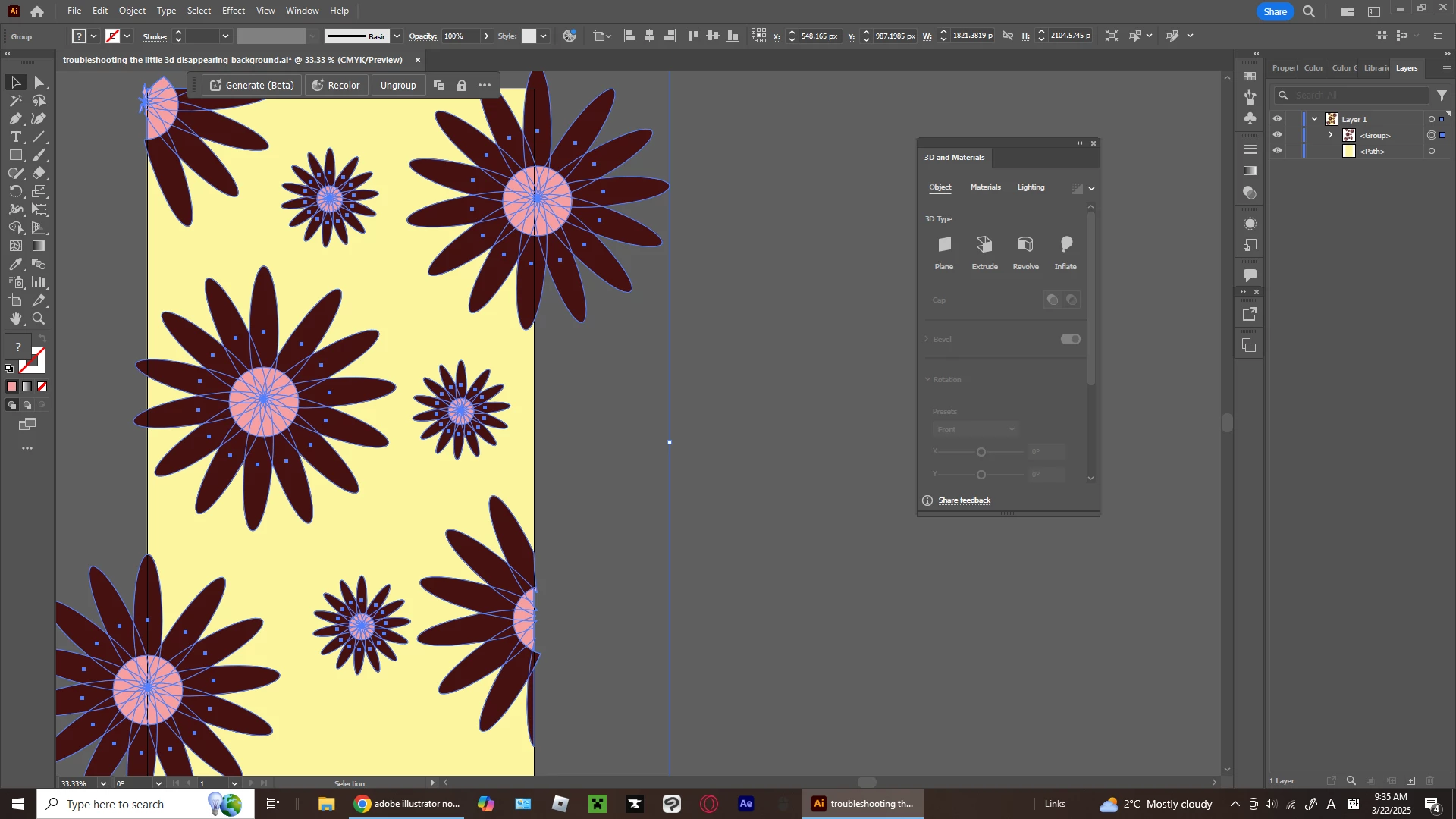Select the Eyedropper tool

[15, 265]
